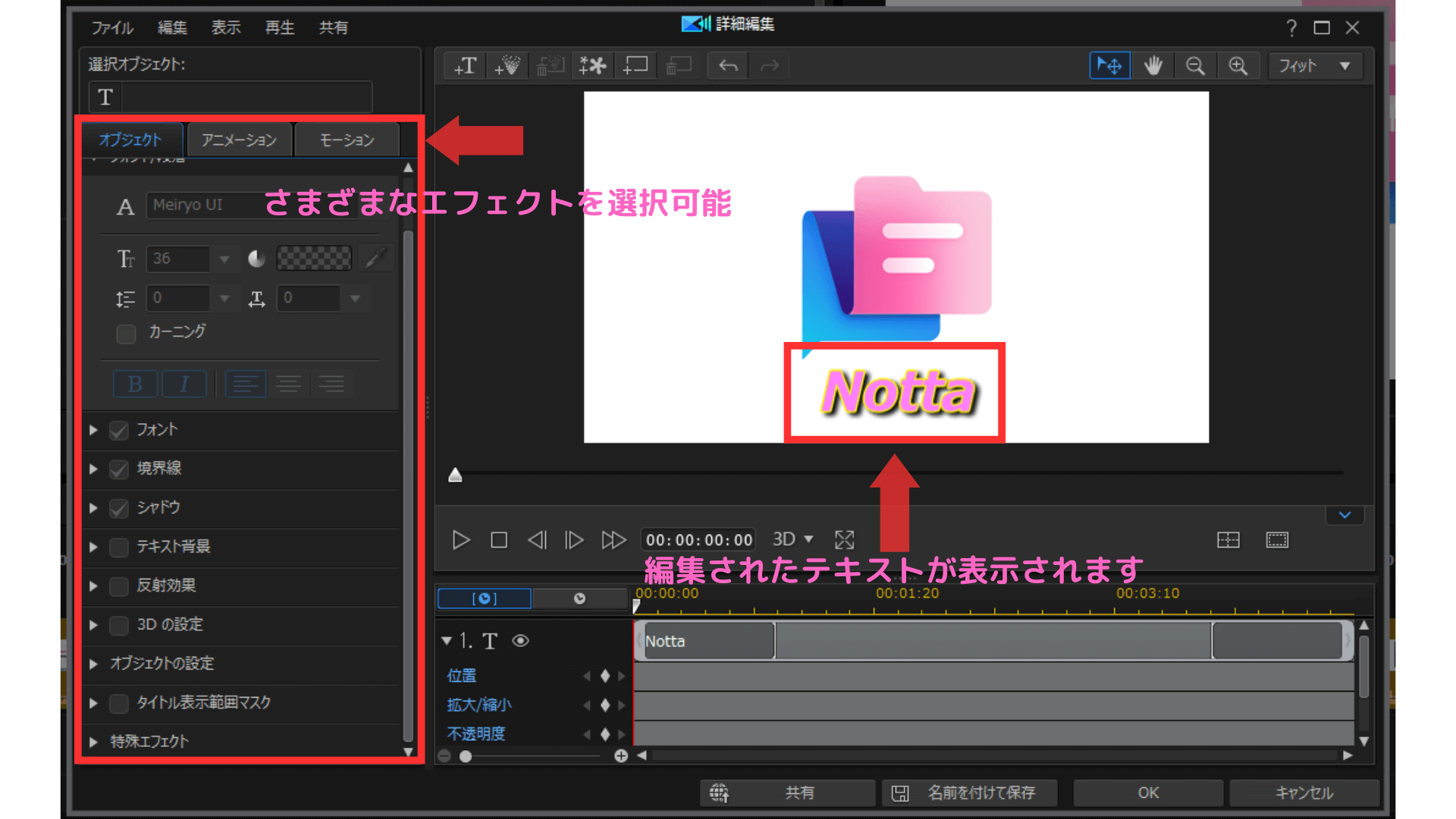Enable the カーニング checkbox
This screenshot has height=819, width=1456.
click(x=126, y=334)
